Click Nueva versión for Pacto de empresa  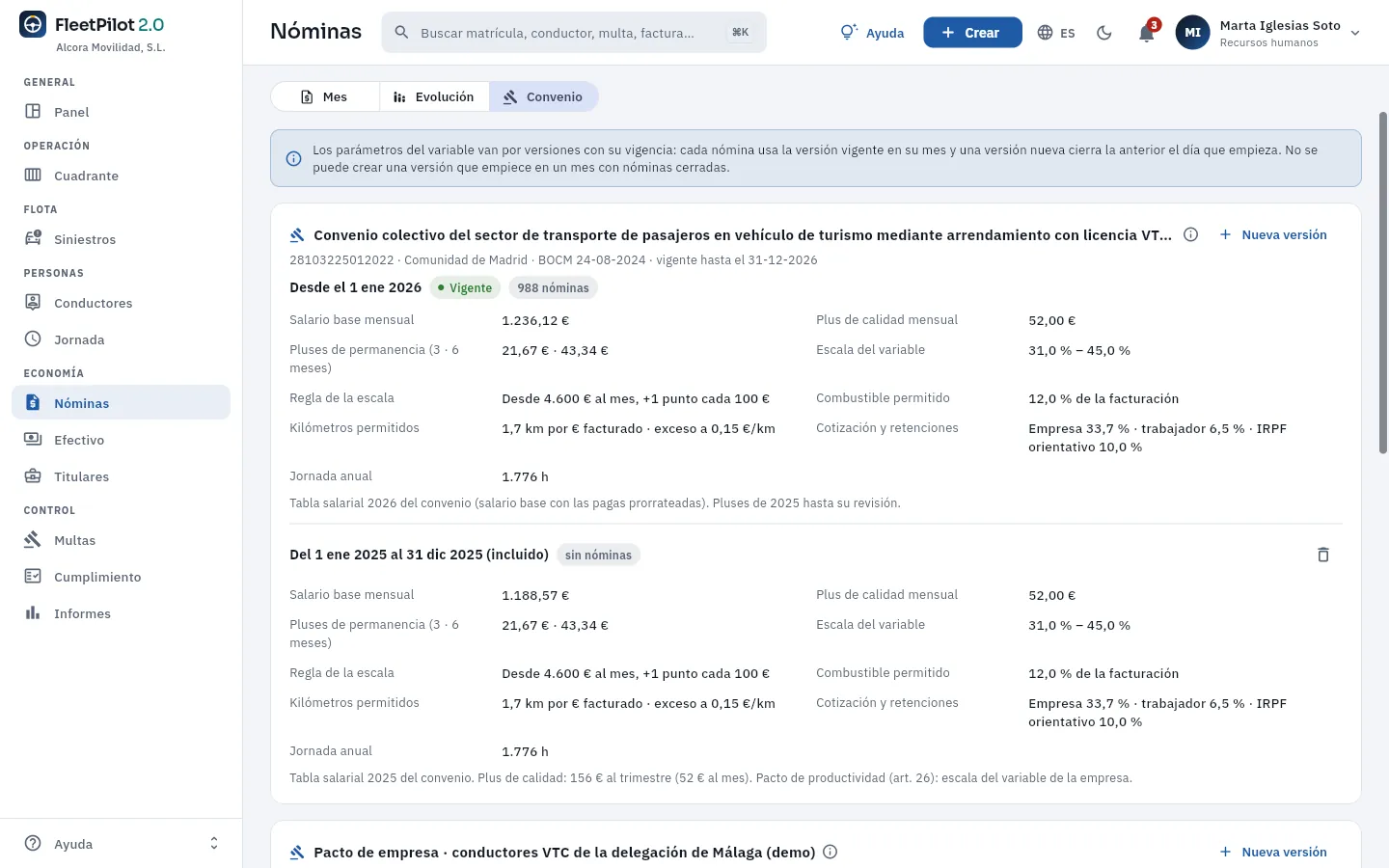pyautogui.click(x=1273, y=852)
